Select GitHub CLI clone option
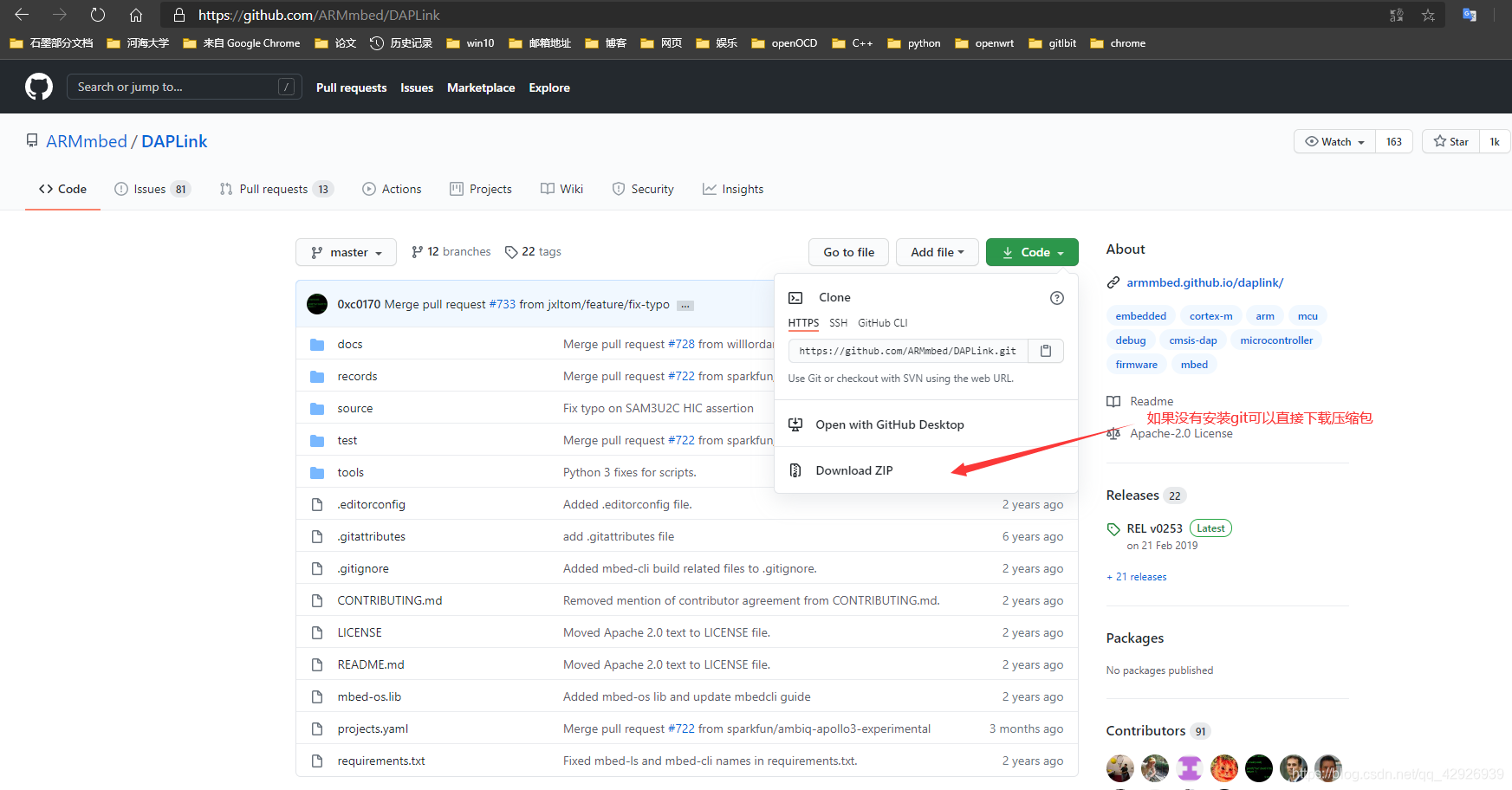Screen dimensions: 1512x790 click(x=883, y=323)
